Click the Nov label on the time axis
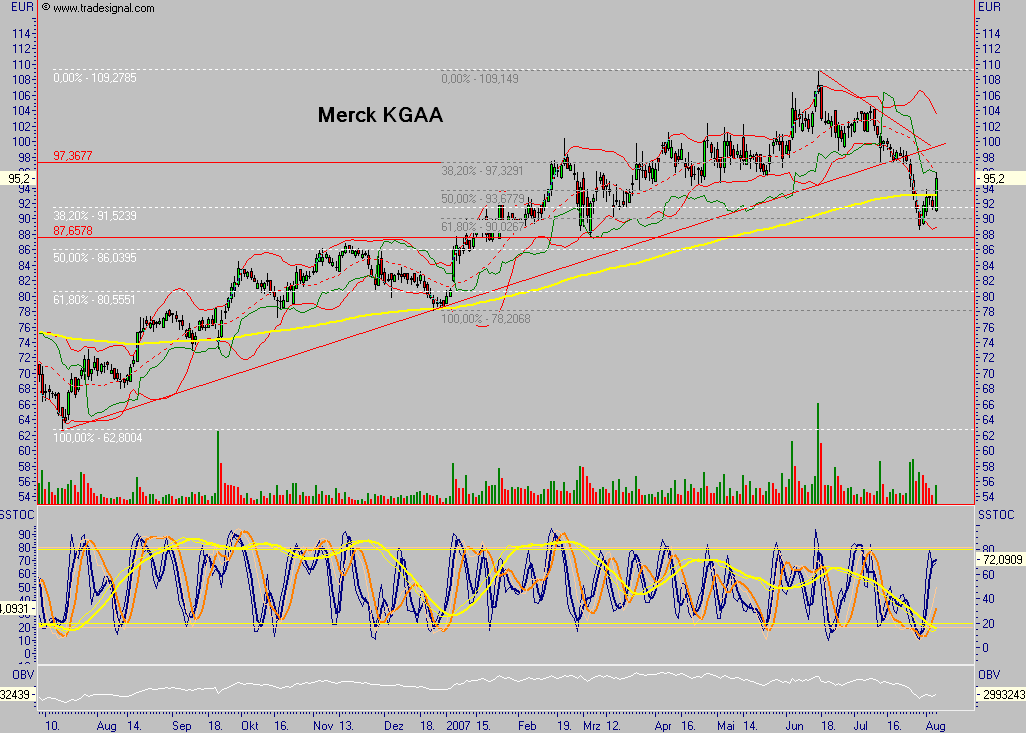 (323, 726)
